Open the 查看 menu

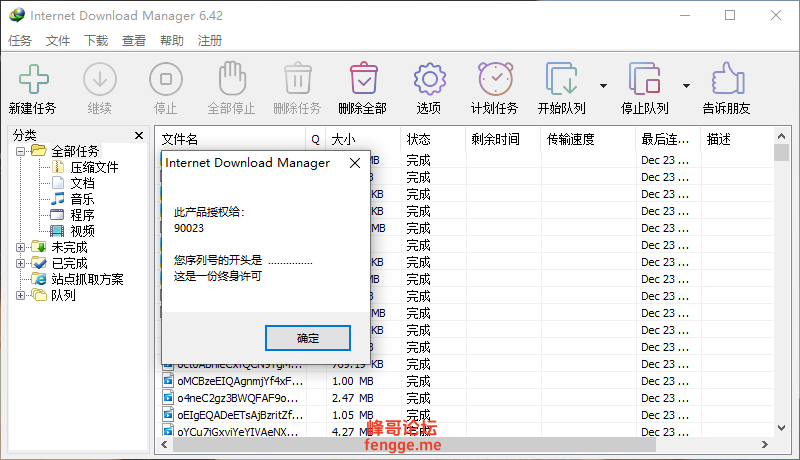tap(134, 40)
